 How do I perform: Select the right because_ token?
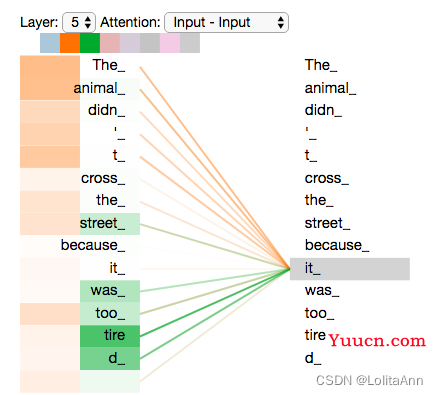point(337,246)
